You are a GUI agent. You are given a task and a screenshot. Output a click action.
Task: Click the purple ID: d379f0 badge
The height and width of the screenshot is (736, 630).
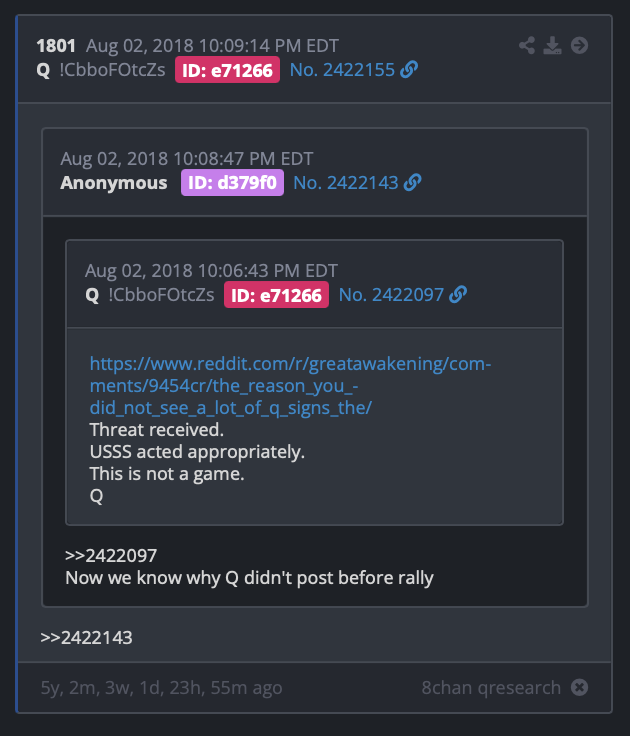(232, 183)
